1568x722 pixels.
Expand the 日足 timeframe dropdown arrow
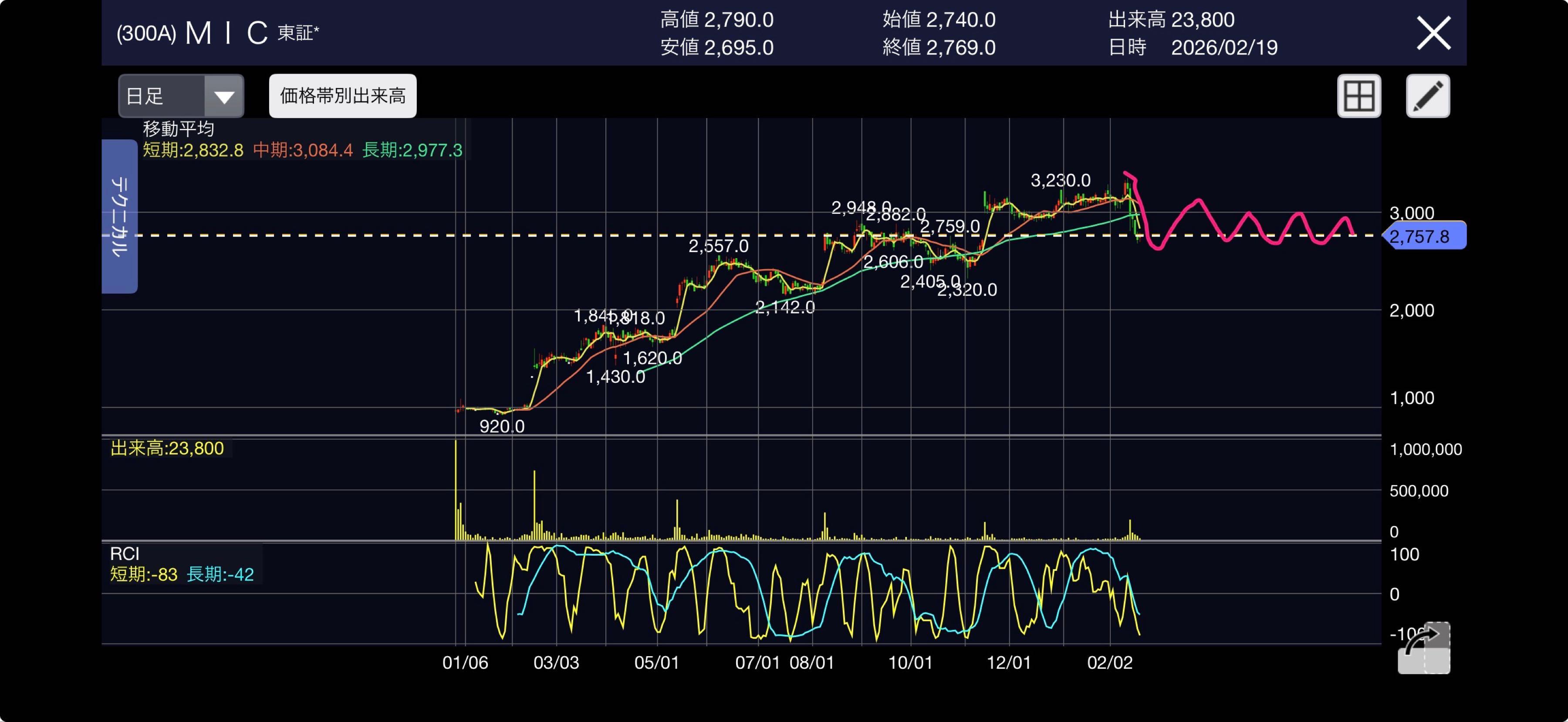(x=224, y=96)
